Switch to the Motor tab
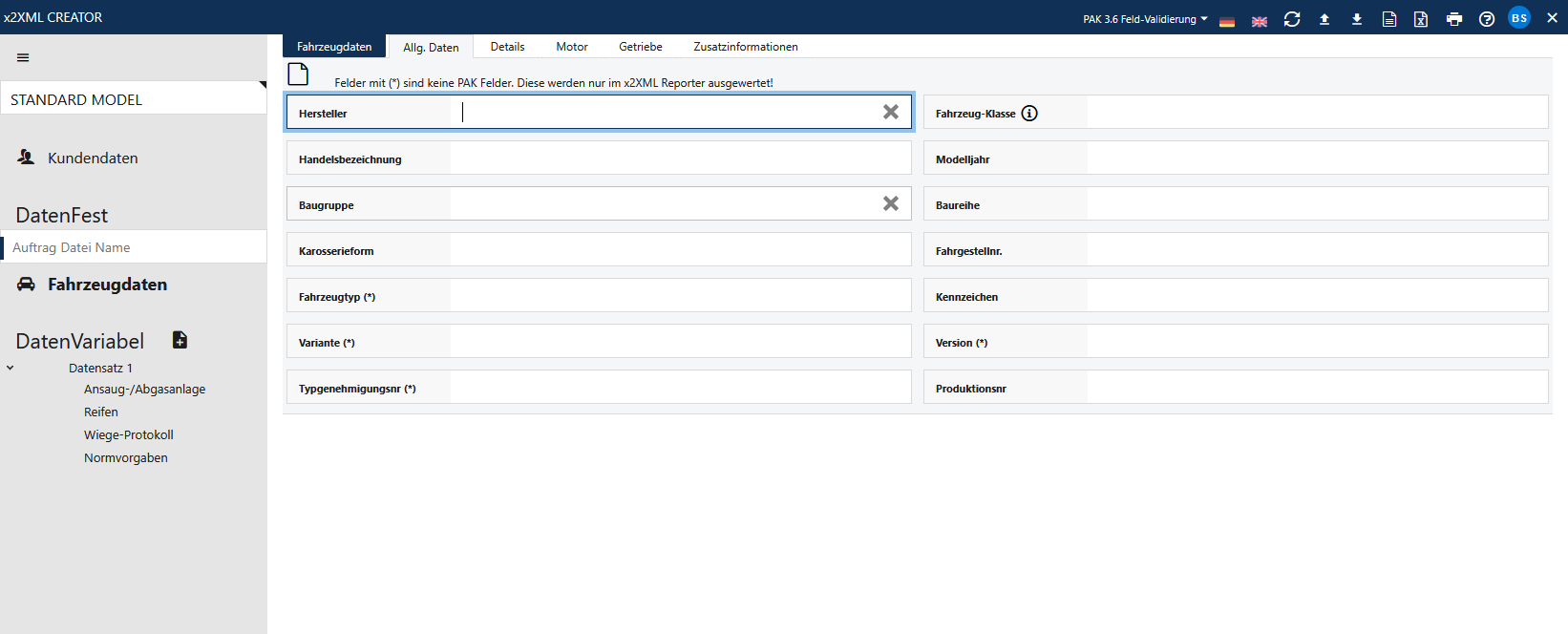 click(571, 47)
